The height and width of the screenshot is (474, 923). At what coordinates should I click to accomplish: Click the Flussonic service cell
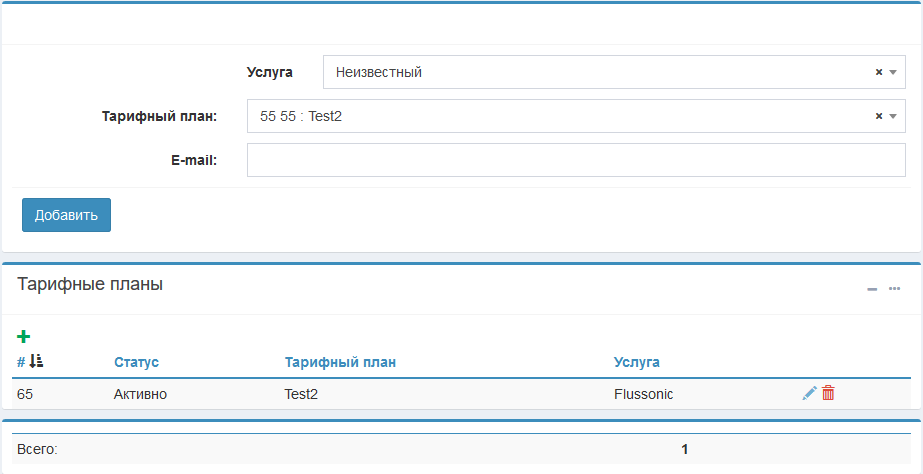click(x=643, y=394)
